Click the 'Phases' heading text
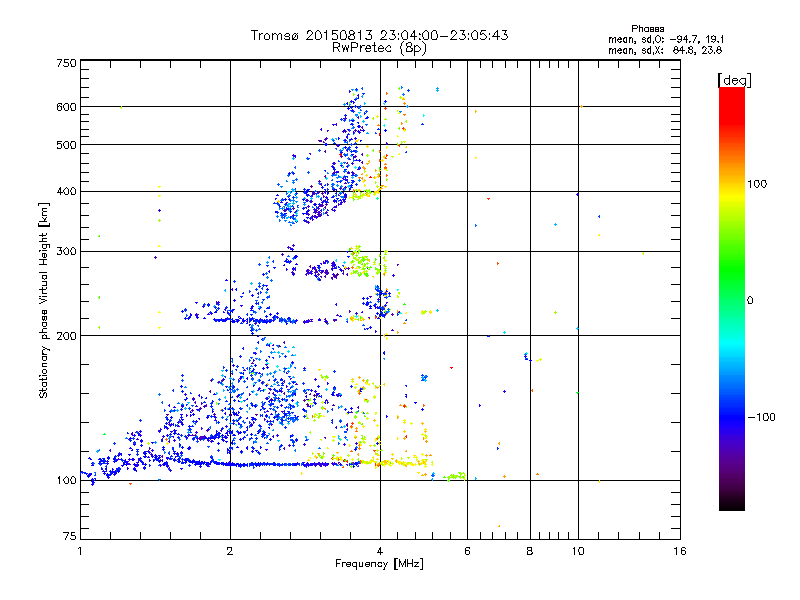Image resolution: width=800 pixels, height=600 pixels. (x=647, y=29)
